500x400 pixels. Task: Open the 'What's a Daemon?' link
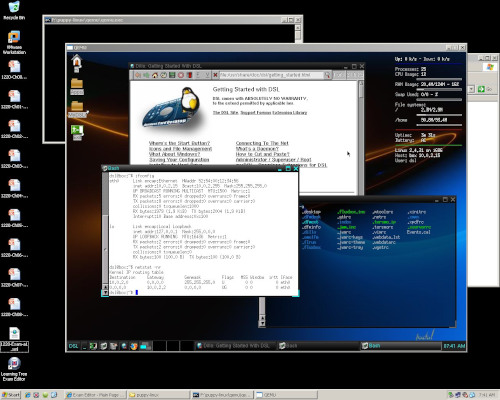click(257, 149)
